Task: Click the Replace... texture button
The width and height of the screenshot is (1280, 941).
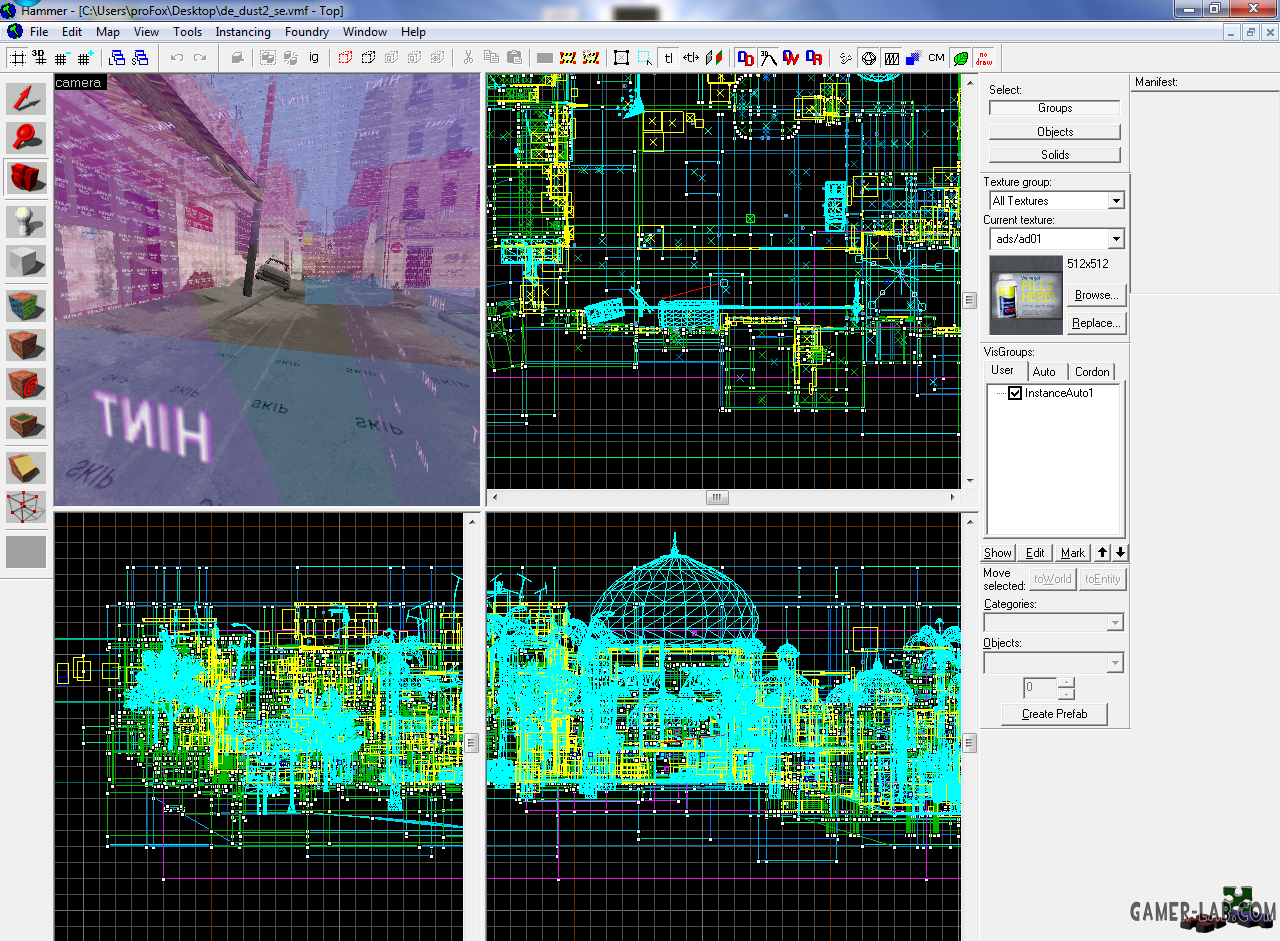Action: 1096,323
